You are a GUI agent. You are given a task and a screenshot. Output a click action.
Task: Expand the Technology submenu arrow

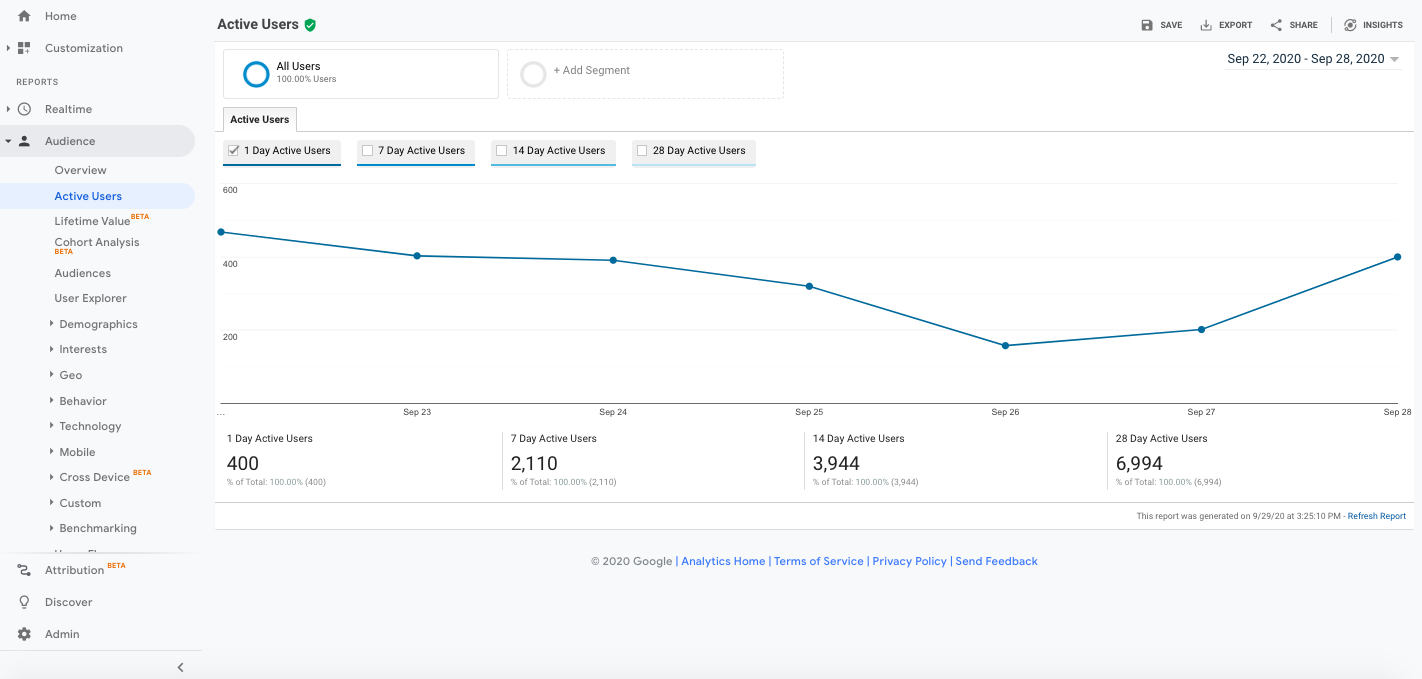[51, 426]
